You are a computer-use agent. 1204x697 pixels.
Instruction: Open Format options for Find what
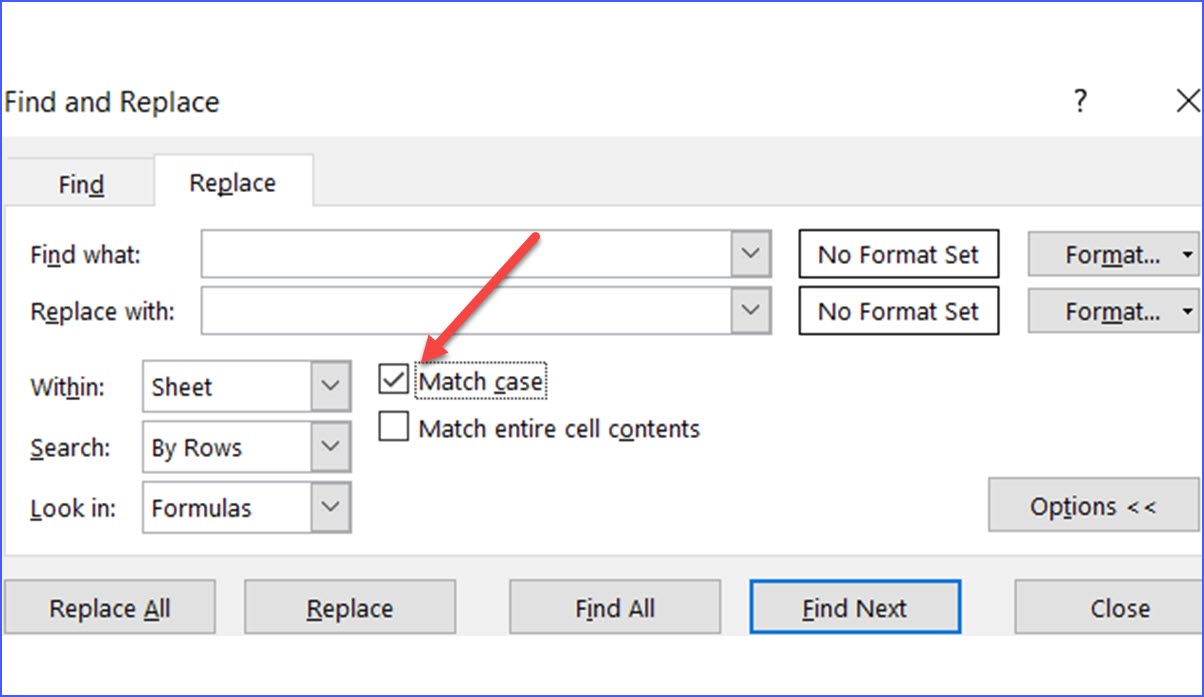1113,254
